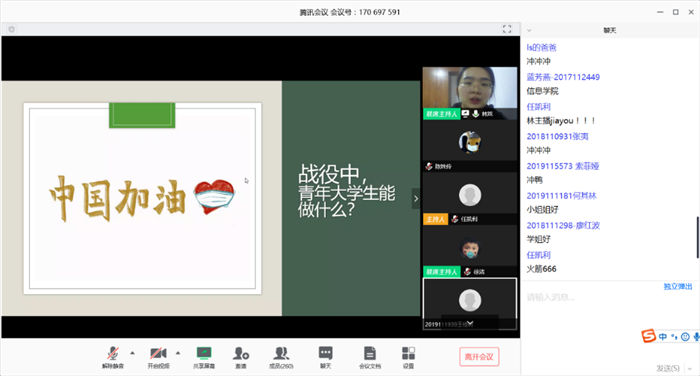Leave meeting via 离开会议 button
Viewport: 700px width, 376px height.
pyautogui.click(x=479, y=357)
